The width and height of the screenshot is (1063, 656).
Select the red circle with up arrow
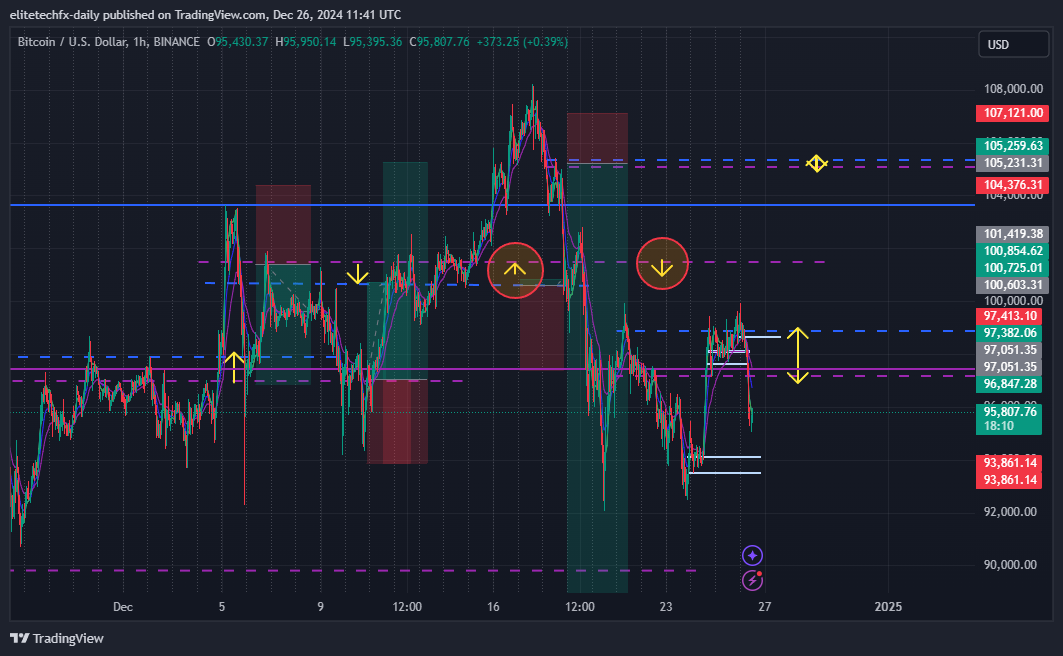point(515,270)
